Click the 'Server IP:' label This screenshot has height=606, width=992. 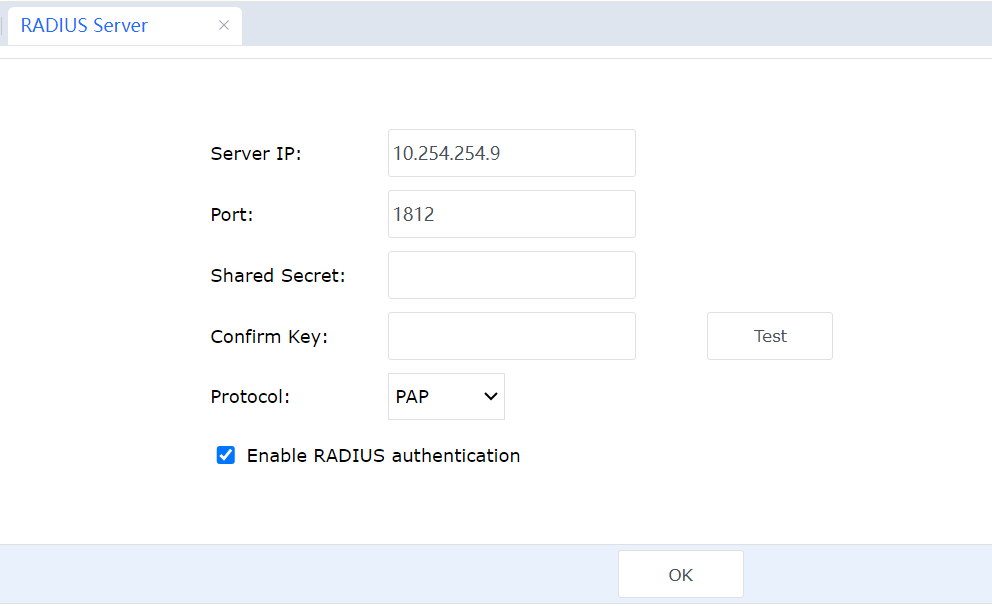[256, 154]
